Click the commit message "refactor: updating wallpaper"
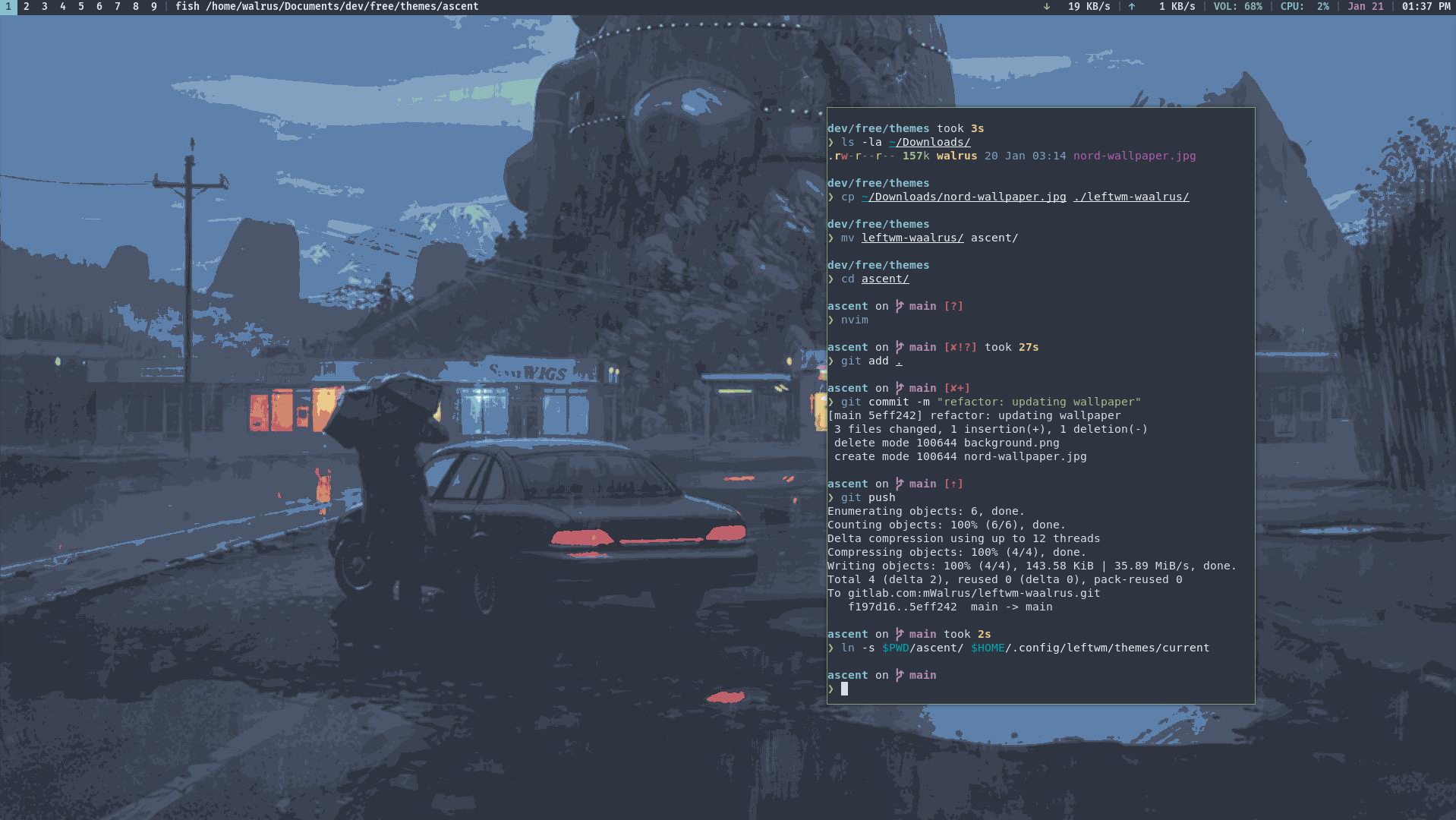 tap(1038, 402)
